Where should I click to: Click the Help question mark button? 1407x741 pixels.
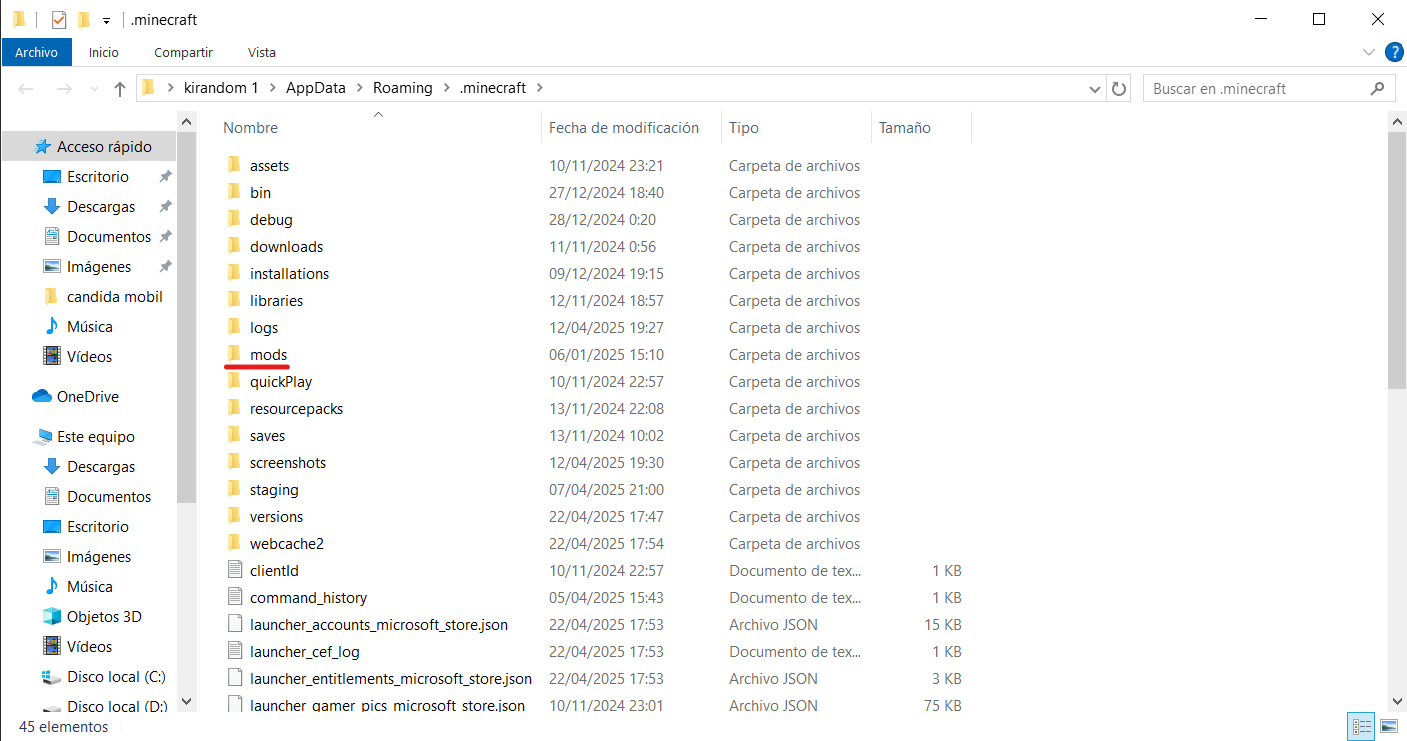(1394, 52)
